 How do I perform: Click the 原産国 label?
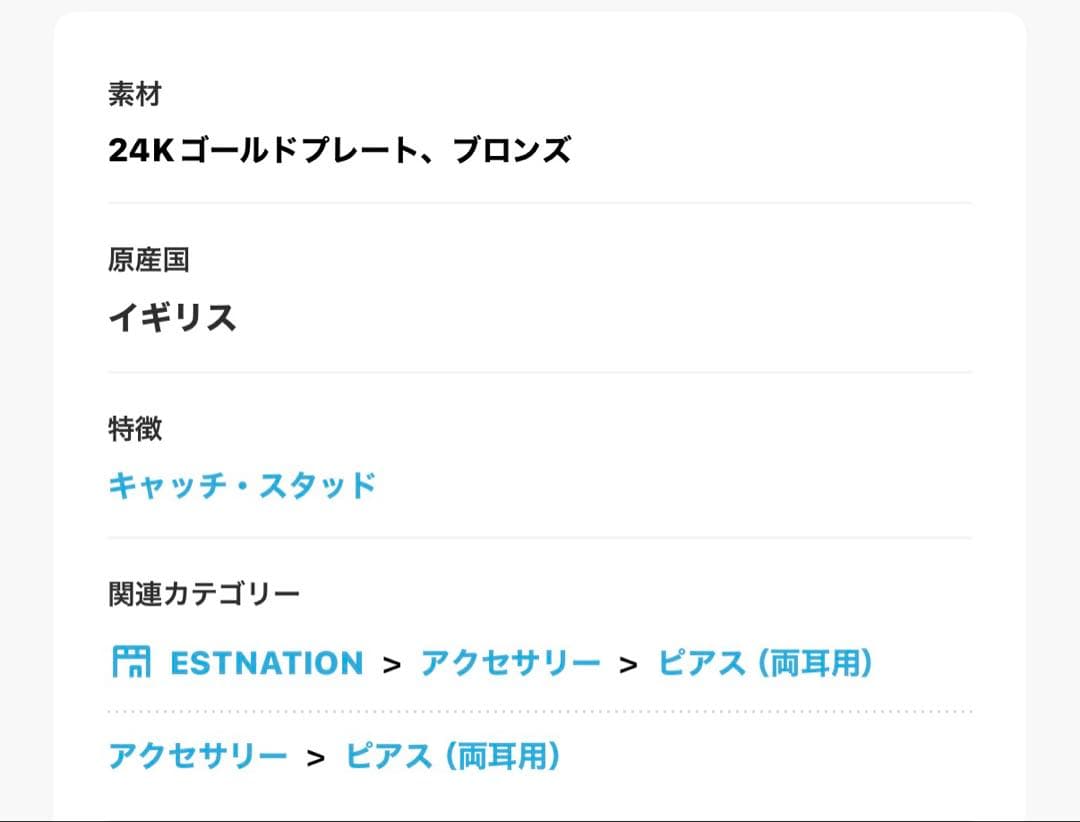click(149, 261)
